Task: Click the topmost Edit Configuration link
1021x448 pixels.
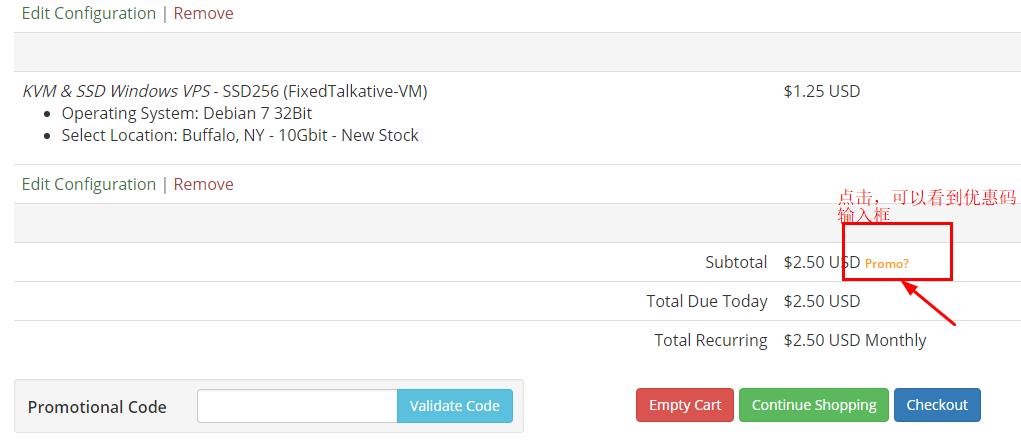Action: click(x=89, y=13)
